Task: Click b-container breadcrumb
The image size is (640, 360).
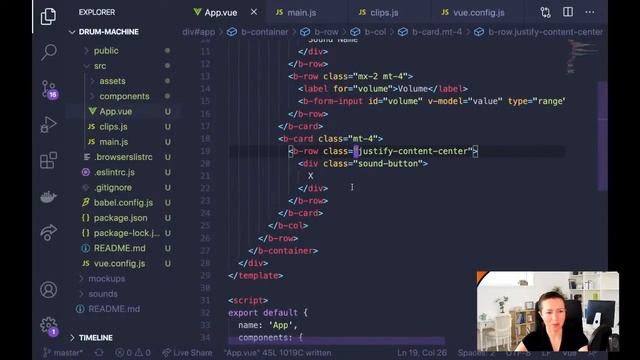Action: (x=264, y=32)
